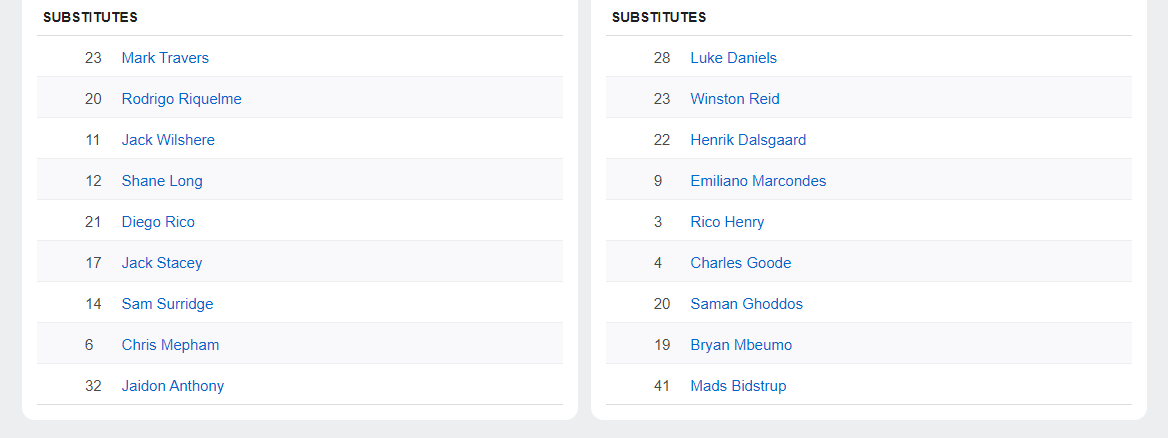
Task: Open Luke Daniels player page
Action: 733,58
